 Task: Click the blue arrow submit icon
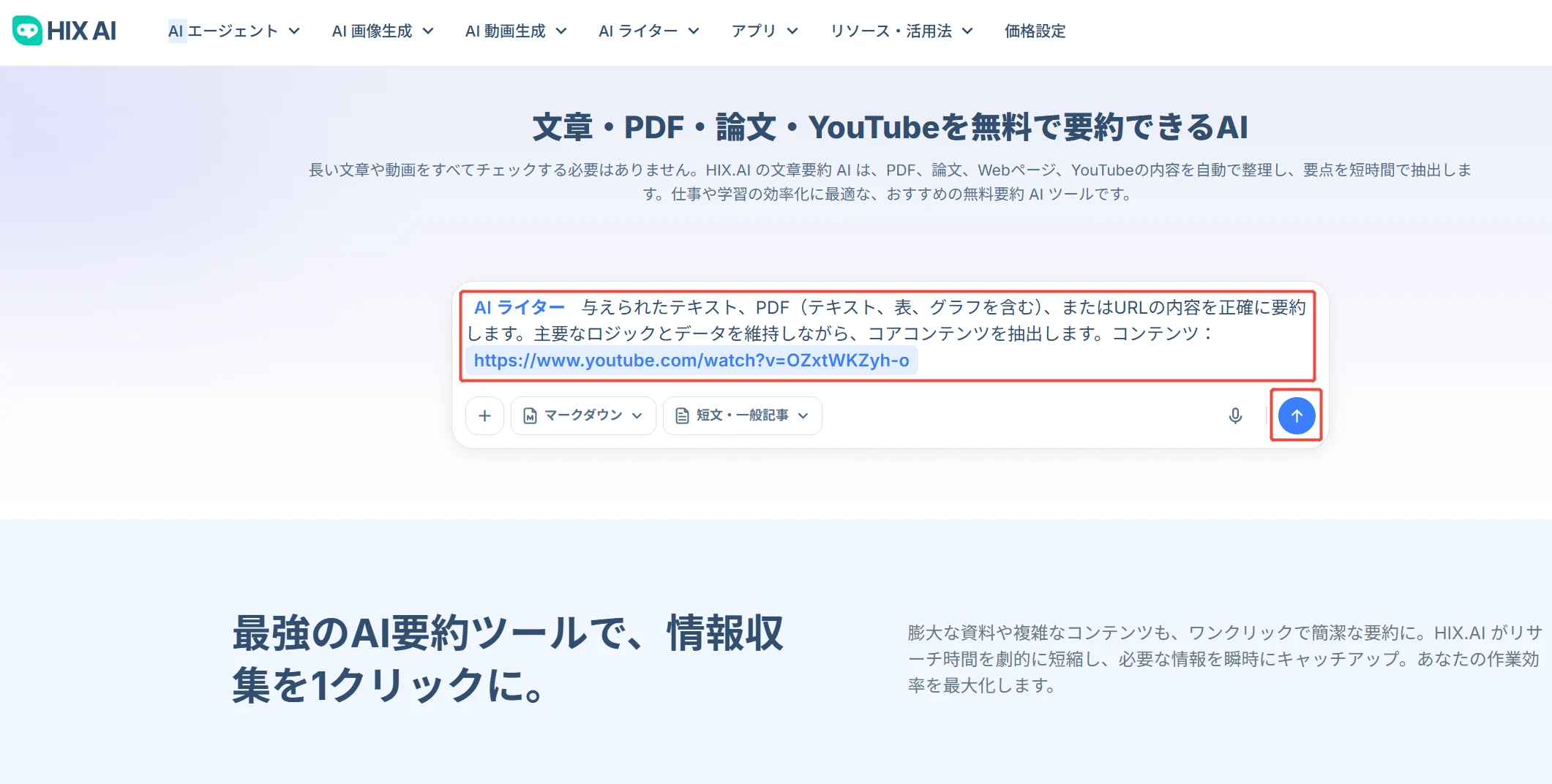pos(1296,415)
